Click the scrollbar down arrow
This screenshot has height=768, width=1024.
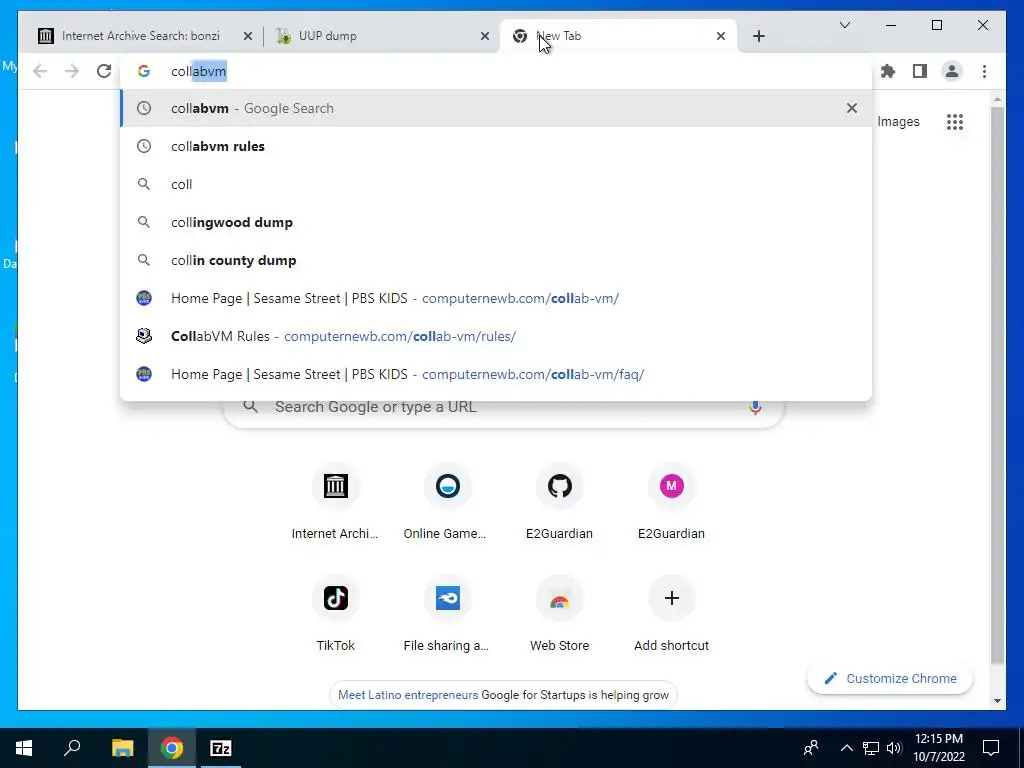click(x=997, y=701)
